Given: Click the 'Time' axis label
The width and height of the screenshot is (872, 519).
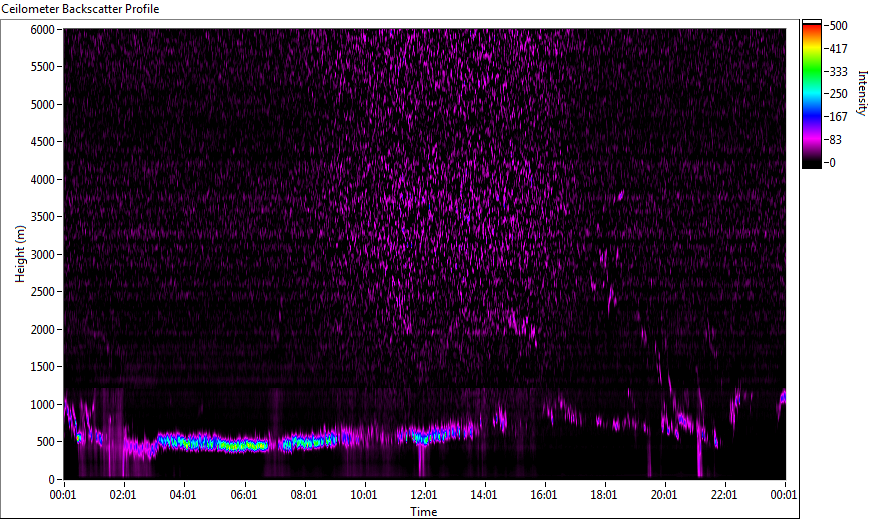Looking at the screenshot, I should tap(424, 512).
